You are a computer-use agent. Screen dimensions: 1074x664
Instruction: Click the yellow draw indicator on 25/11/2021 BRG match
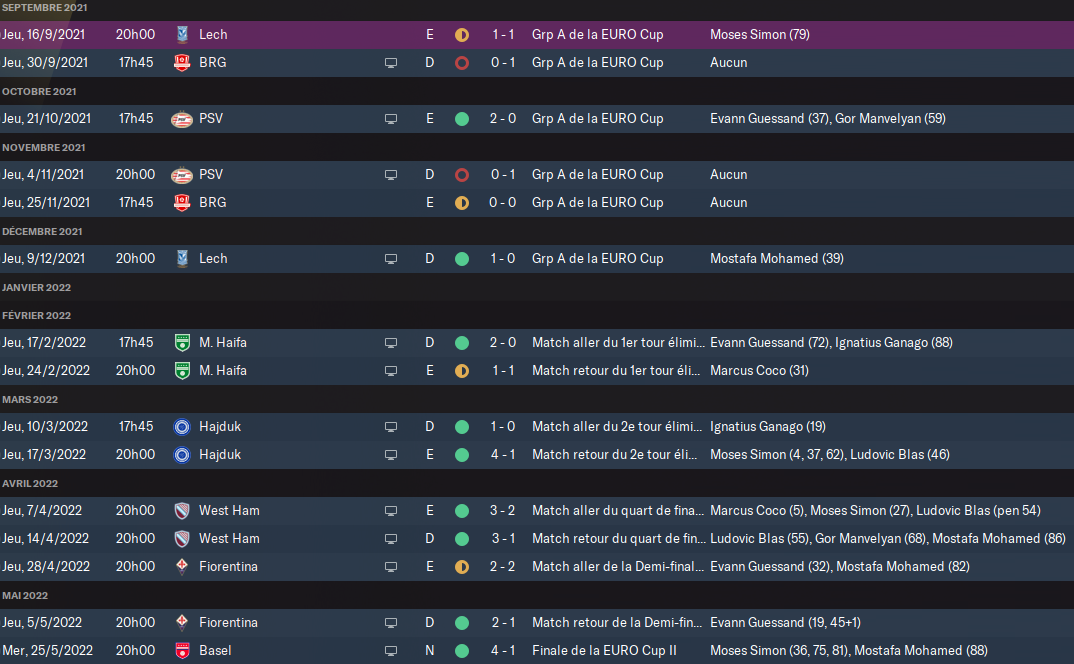coord(461,202)
